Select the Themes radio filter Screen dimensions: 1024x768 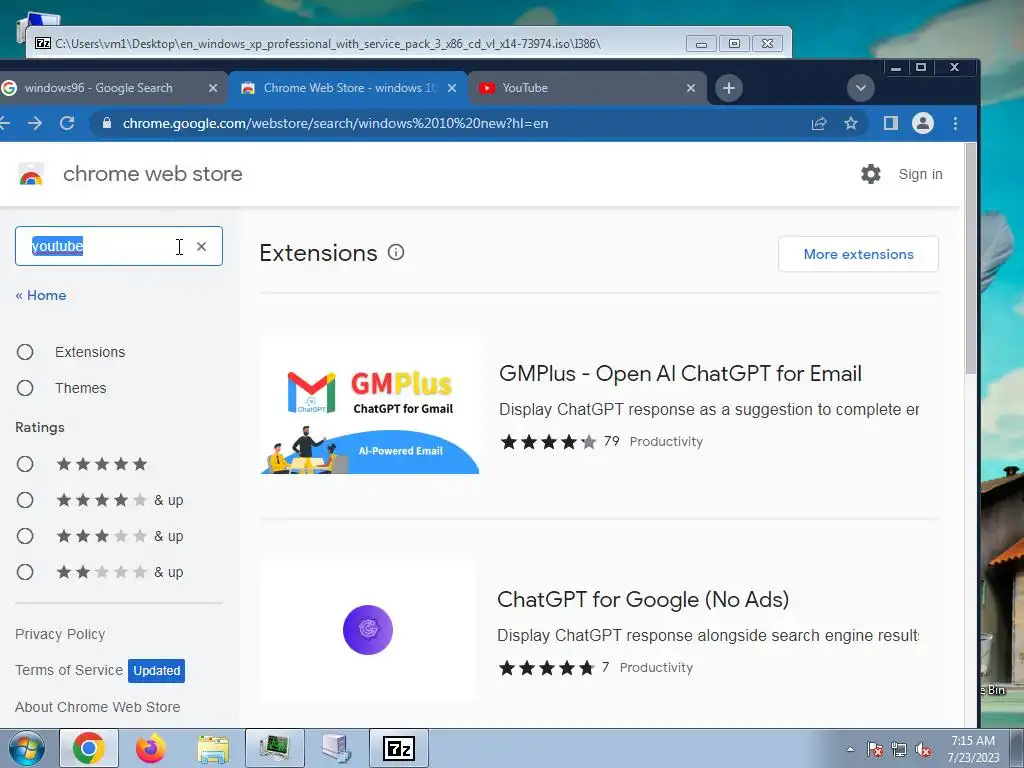pyautogui.click(x=25, y=388)
